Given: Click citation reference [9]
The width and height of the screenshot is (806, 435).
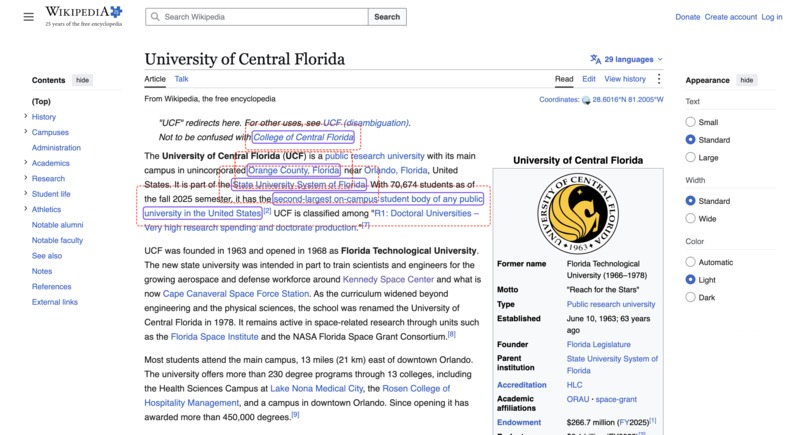Looking at the screenshot, I should pos(295,414).
